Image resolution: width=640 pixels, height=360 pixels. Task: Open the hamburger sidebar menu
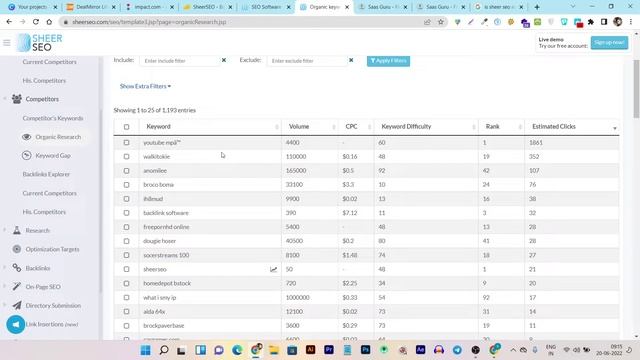point(7,42)
